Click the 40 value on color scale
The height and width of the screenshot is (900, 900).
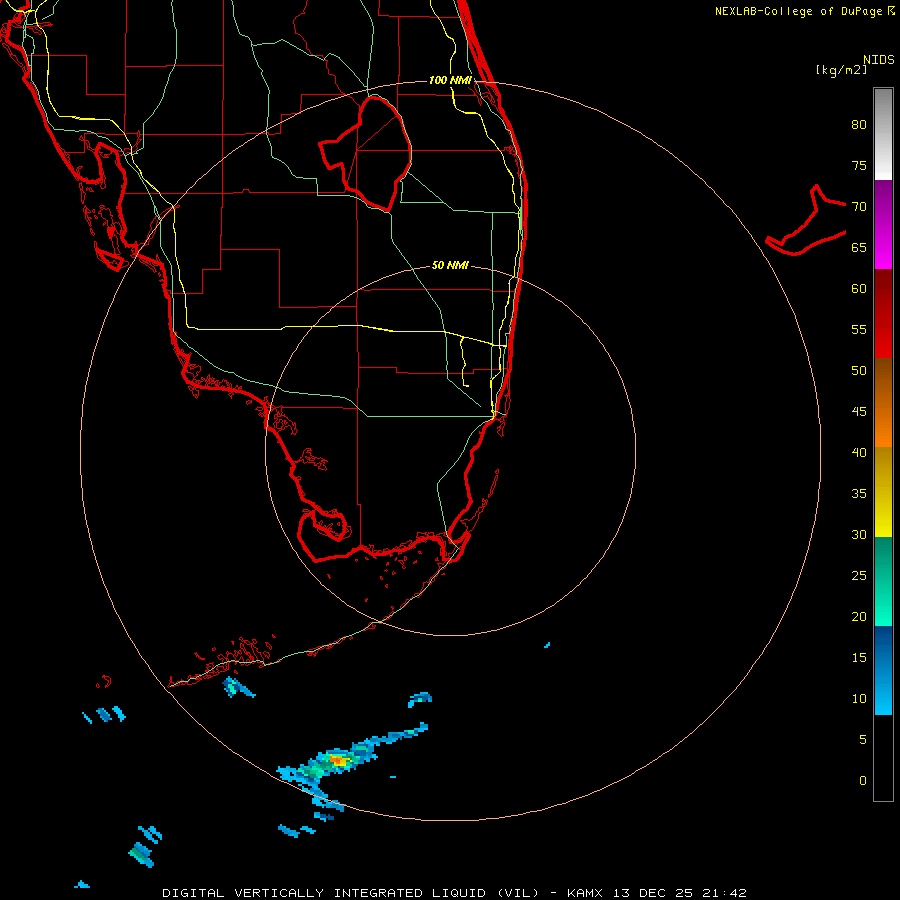(x=859, y=453)
